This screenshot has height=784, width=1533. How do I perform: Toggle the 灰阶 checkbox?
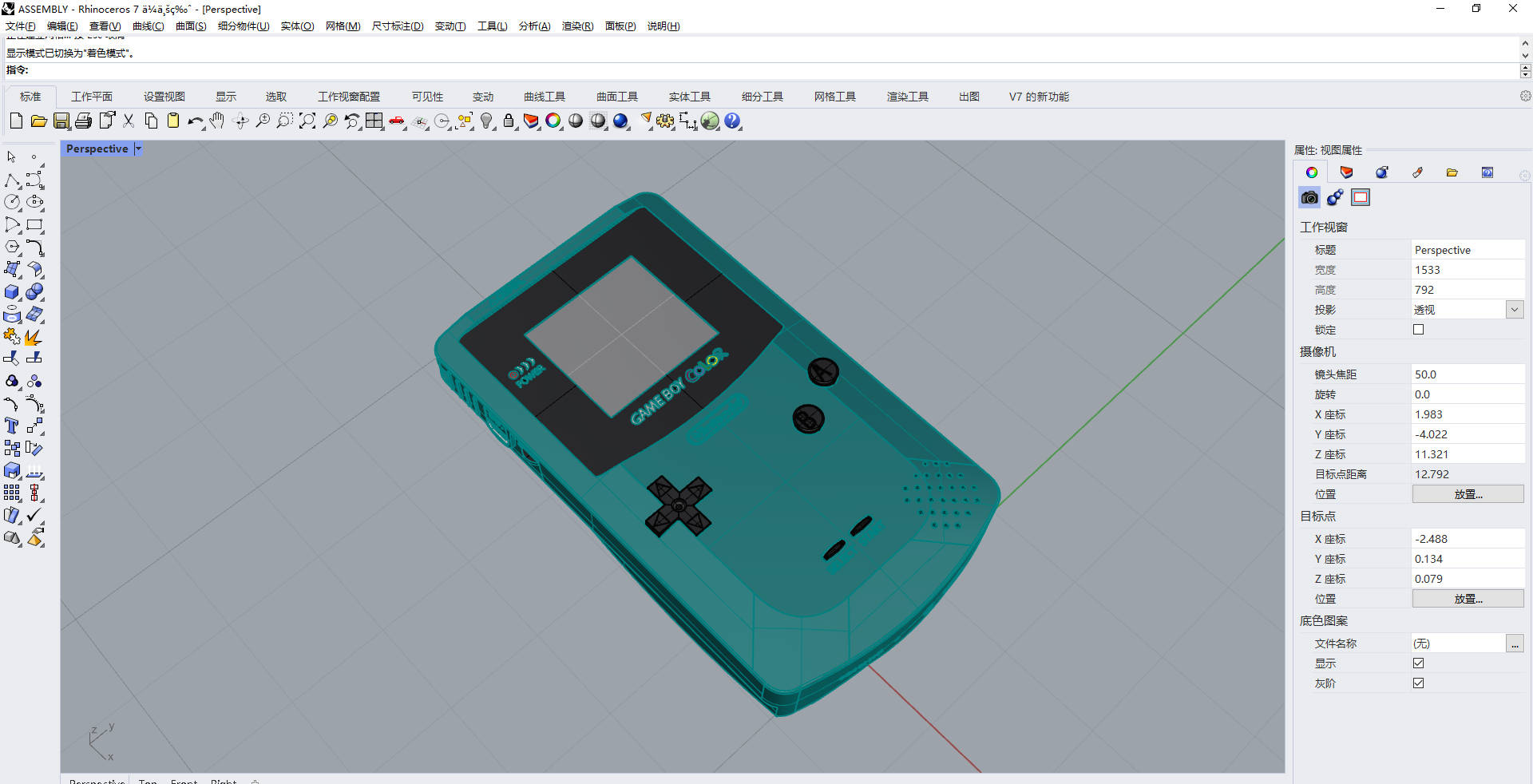1418,683
